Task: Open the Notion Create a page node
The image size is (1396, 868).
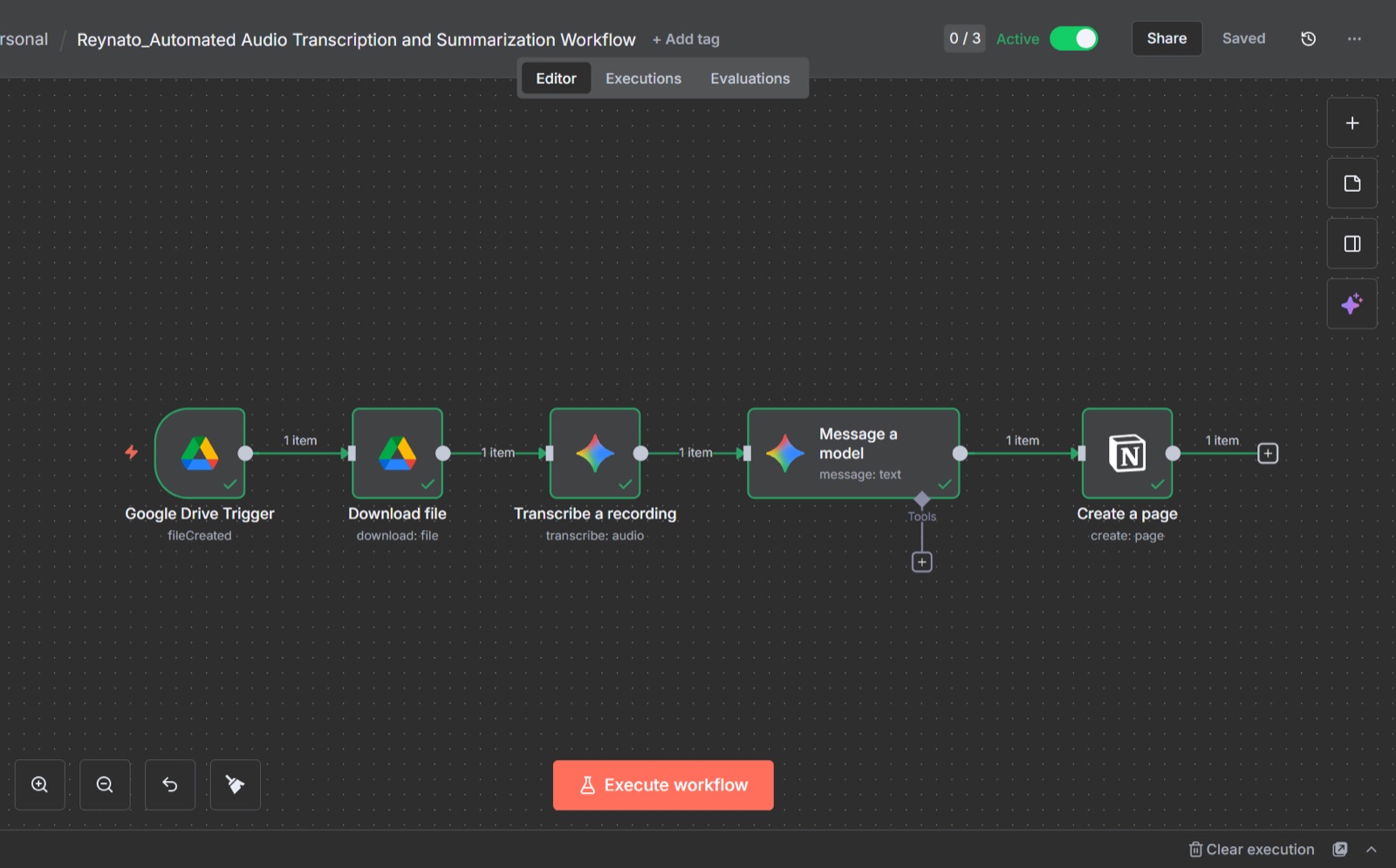Action: click(x=1127, y=454)
